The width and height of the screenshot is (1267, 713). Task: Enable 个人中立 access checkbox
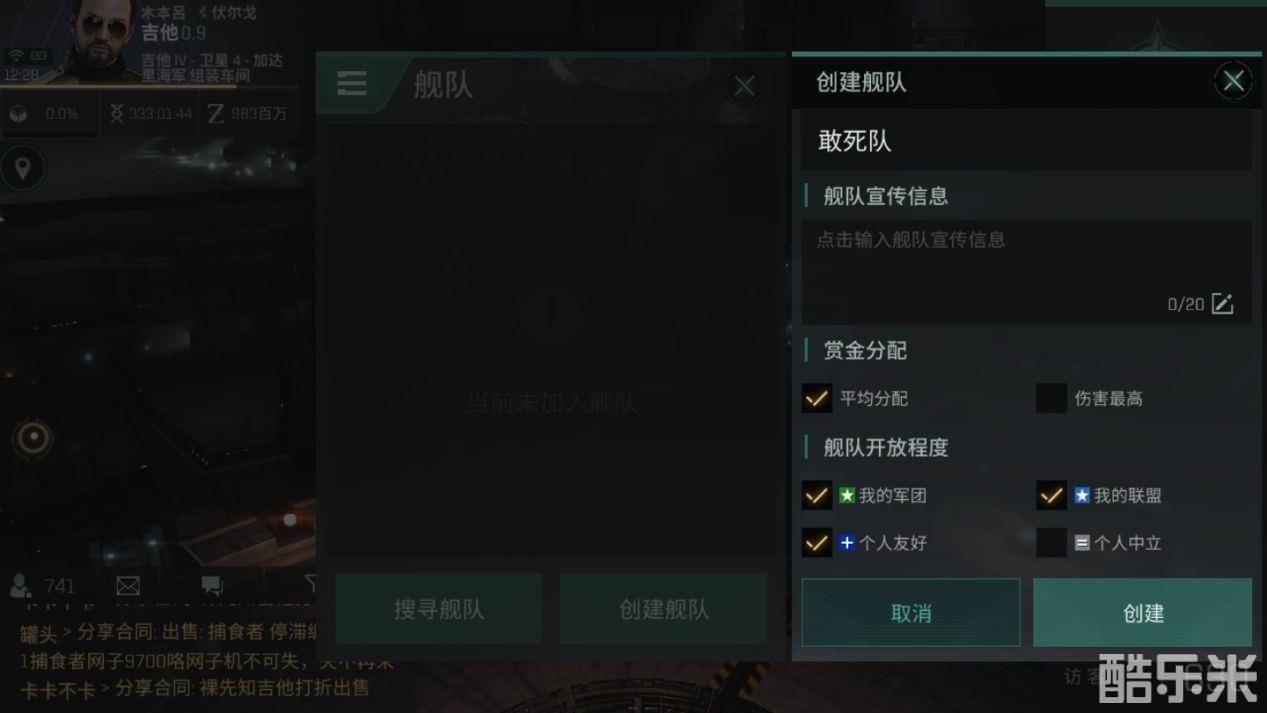[1051, 543]
